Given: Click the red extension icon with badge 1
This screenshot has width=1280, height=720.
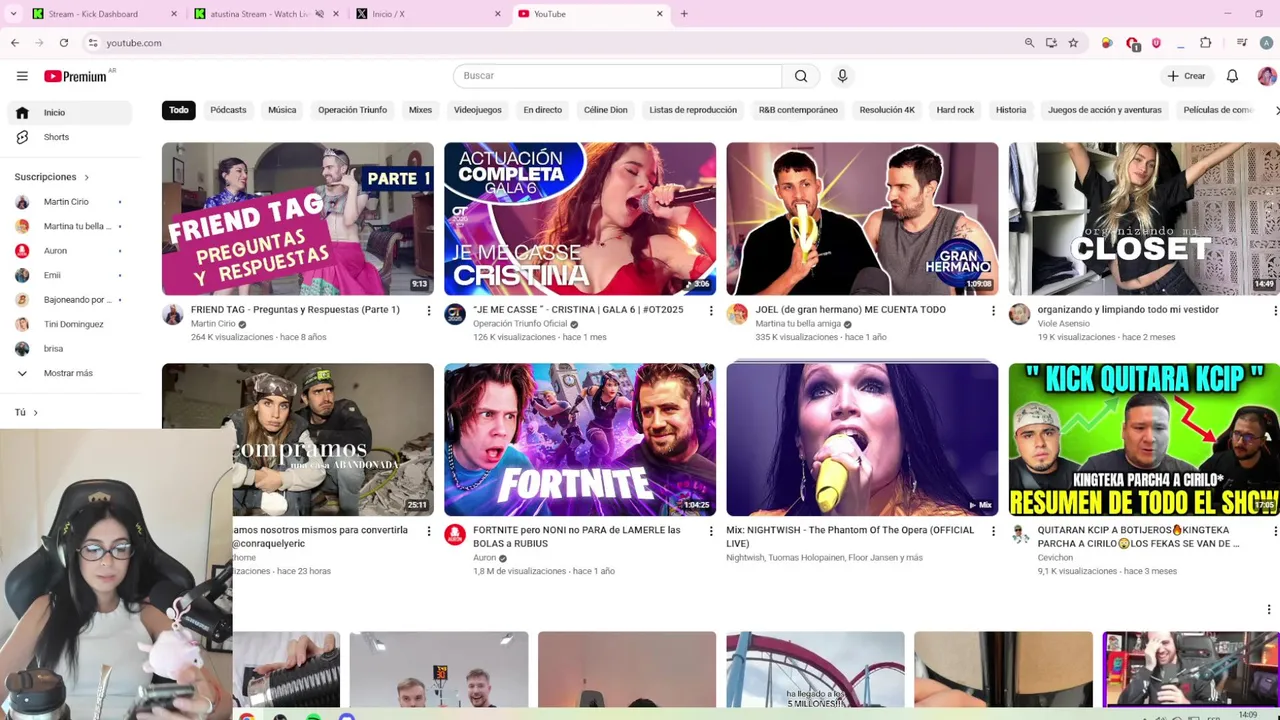Looking at the screenshot, I should coord(1132,44).
